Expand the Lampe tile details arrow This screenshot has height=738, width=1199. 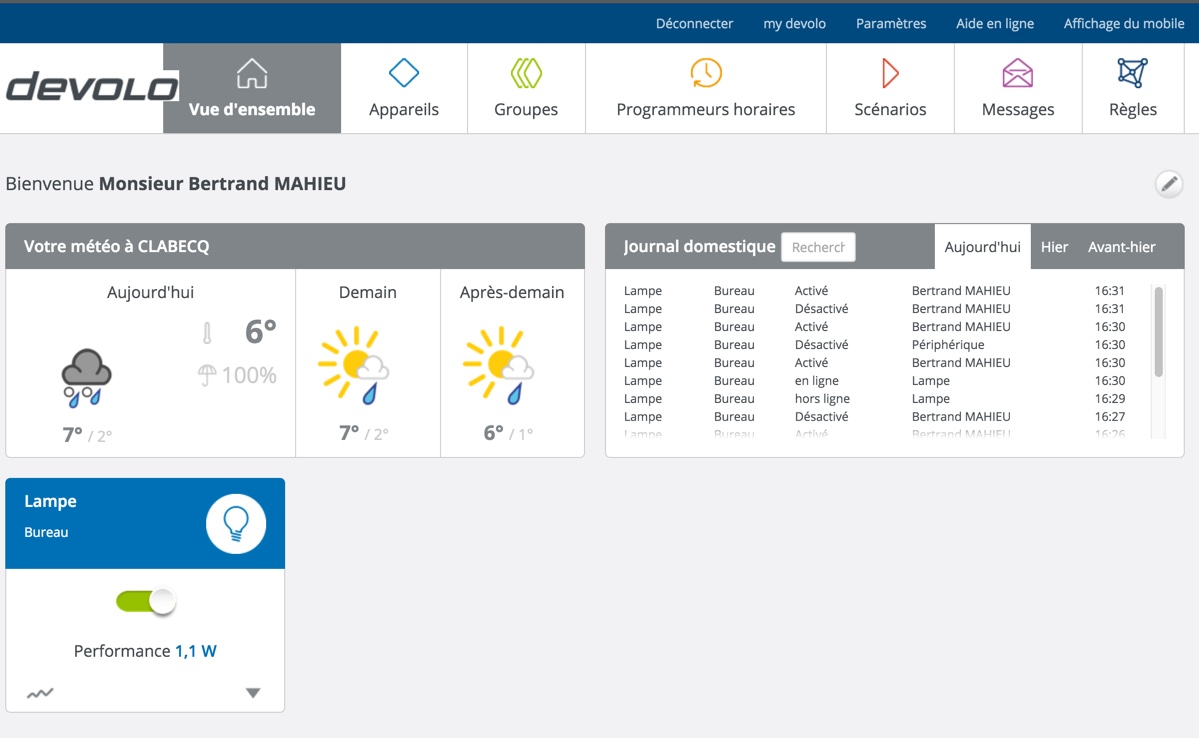253,693
